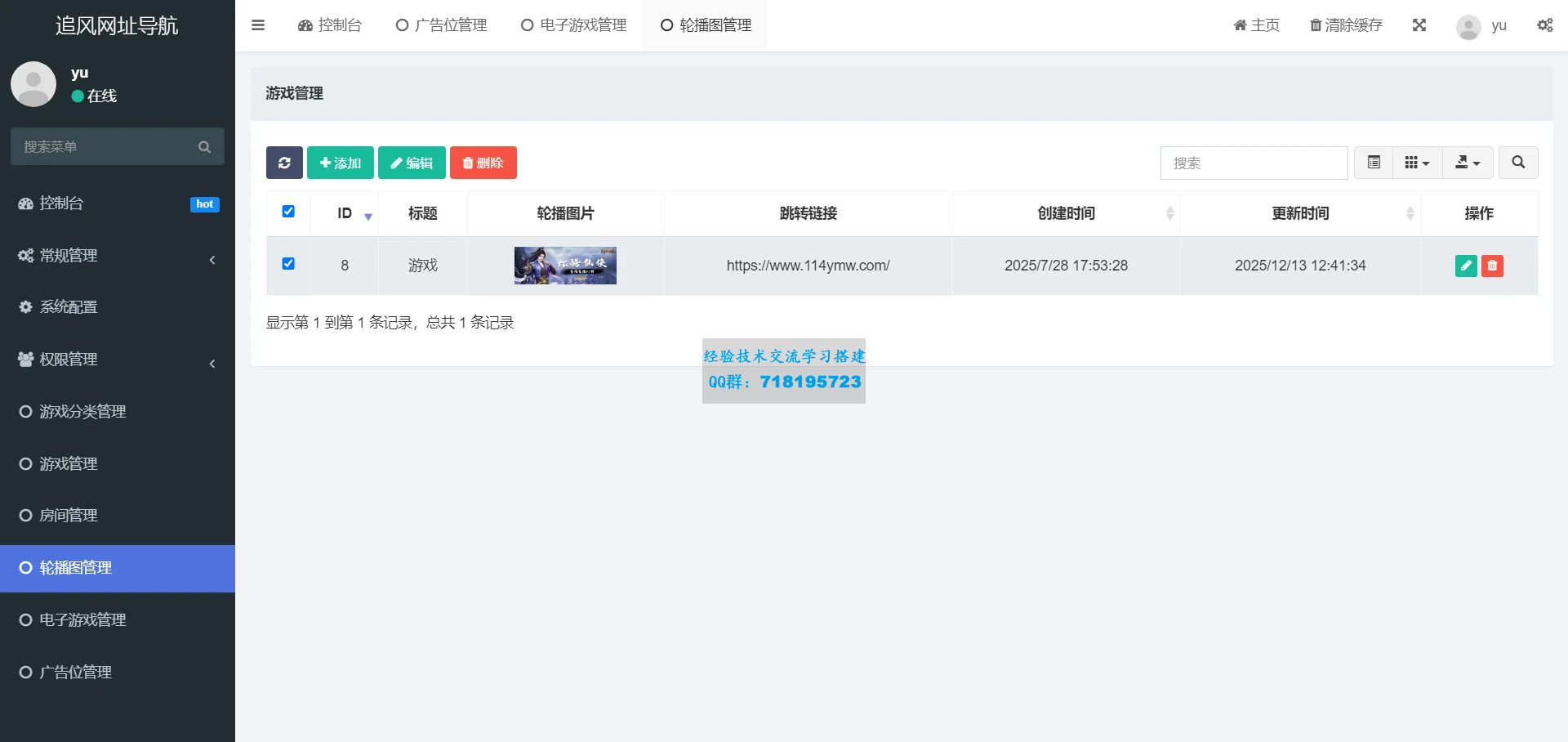Open the columns visibility dropdown
This screenshot has width=1568, height=742.
(x=1418, y=163)
